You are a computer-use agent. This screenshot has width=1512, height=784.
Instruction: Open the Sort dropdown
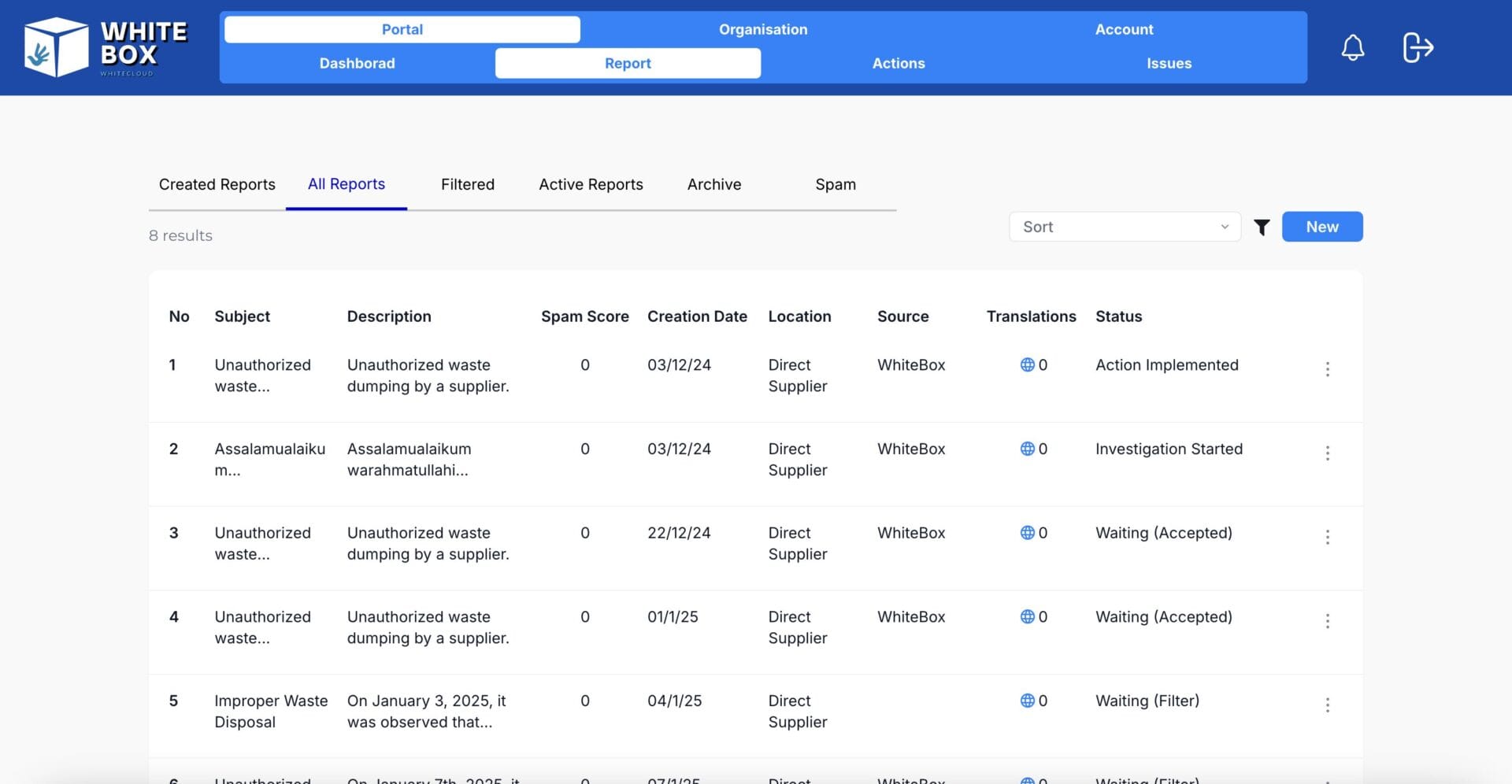click(x=1125, y=227)
